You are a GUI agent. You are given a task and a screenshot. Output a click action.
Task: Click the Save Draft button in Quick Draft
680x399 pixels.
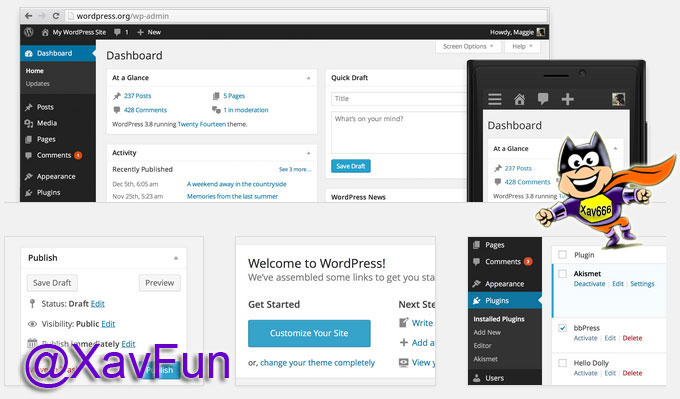coord(350,166)
